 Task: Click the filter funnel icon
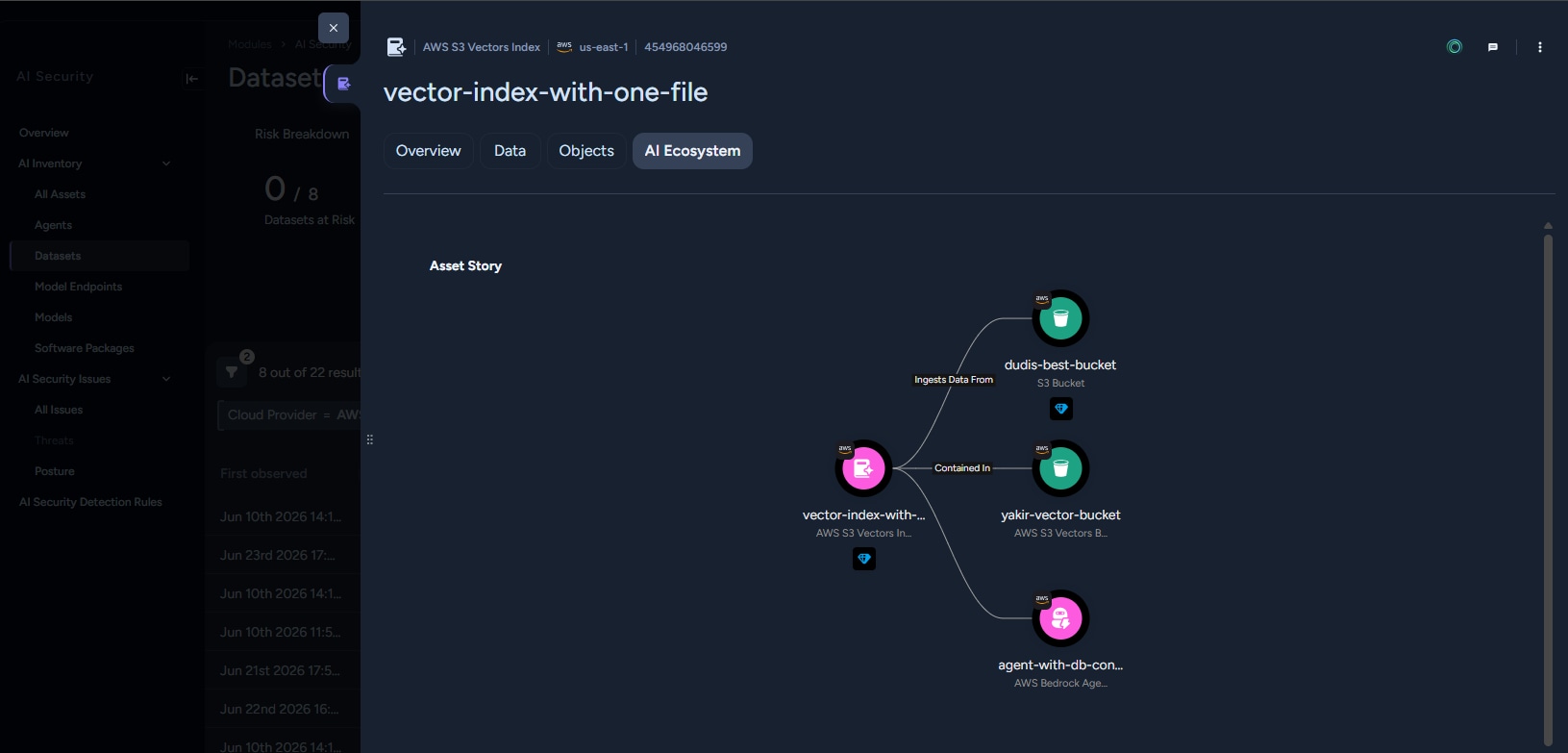pos(232,372)
